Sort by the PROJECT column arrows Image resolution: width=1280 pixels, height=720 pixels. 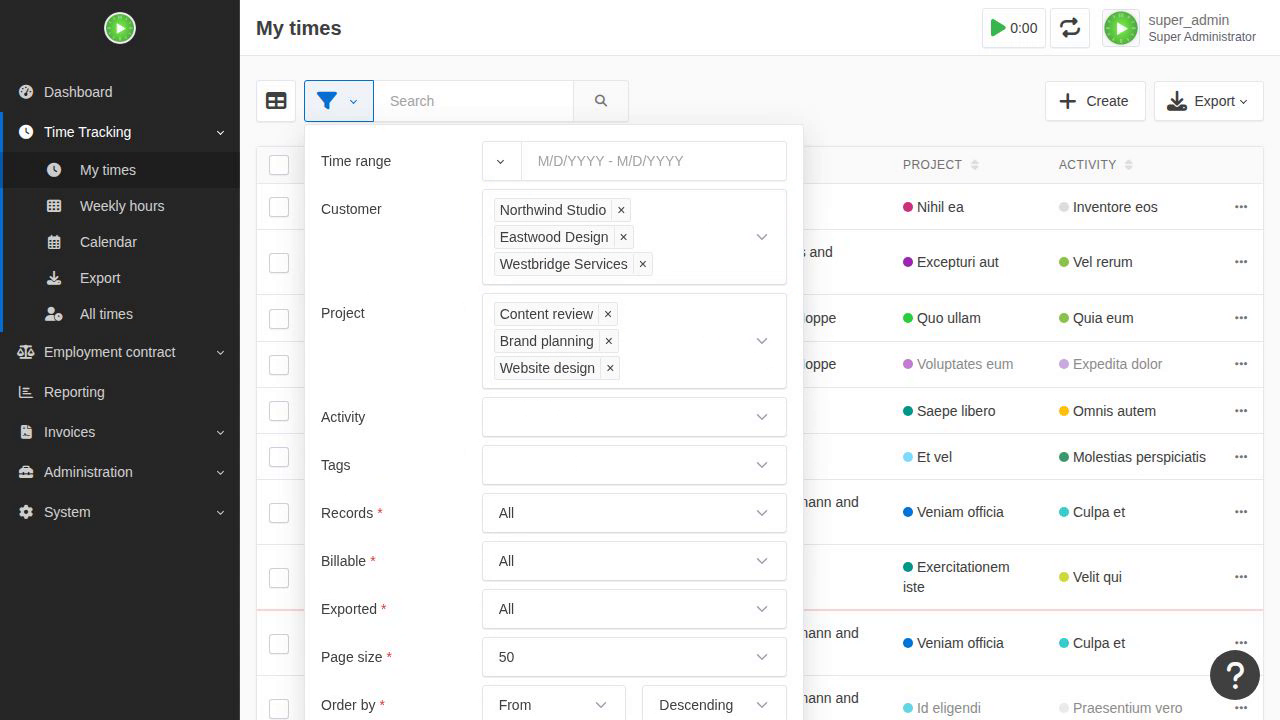coord(975,165)
